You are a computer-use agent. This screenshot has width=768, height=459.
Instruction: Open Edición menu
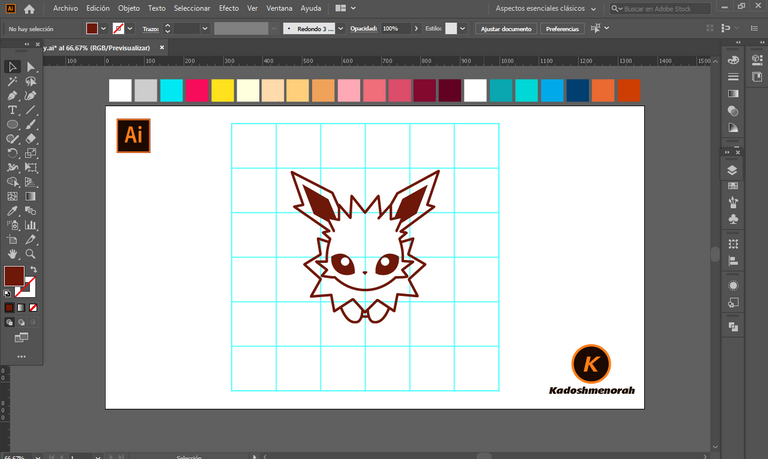point(98,8)
